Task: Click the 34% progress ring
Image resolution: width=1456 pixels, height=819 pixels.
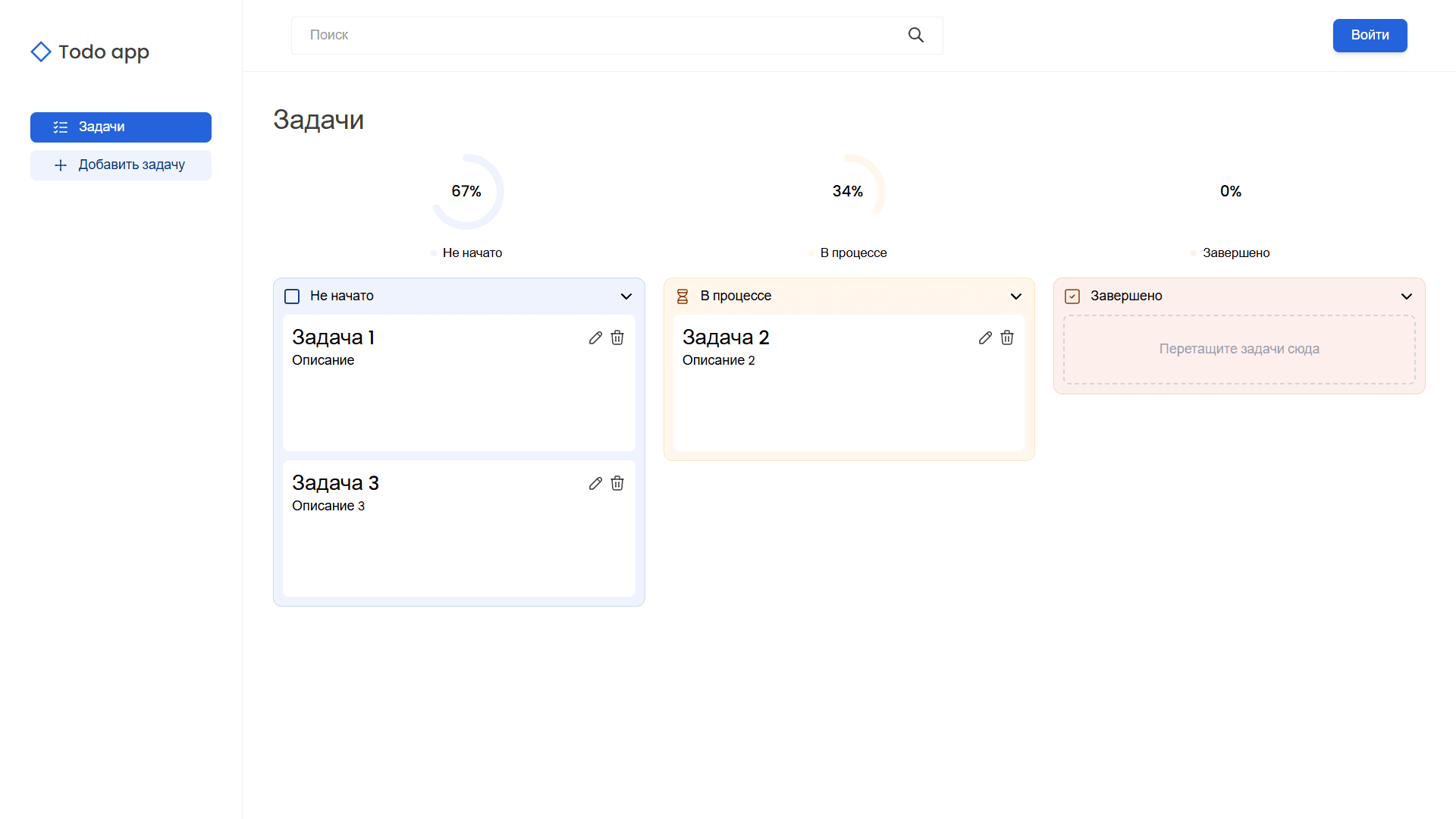Action: point(848,191)
